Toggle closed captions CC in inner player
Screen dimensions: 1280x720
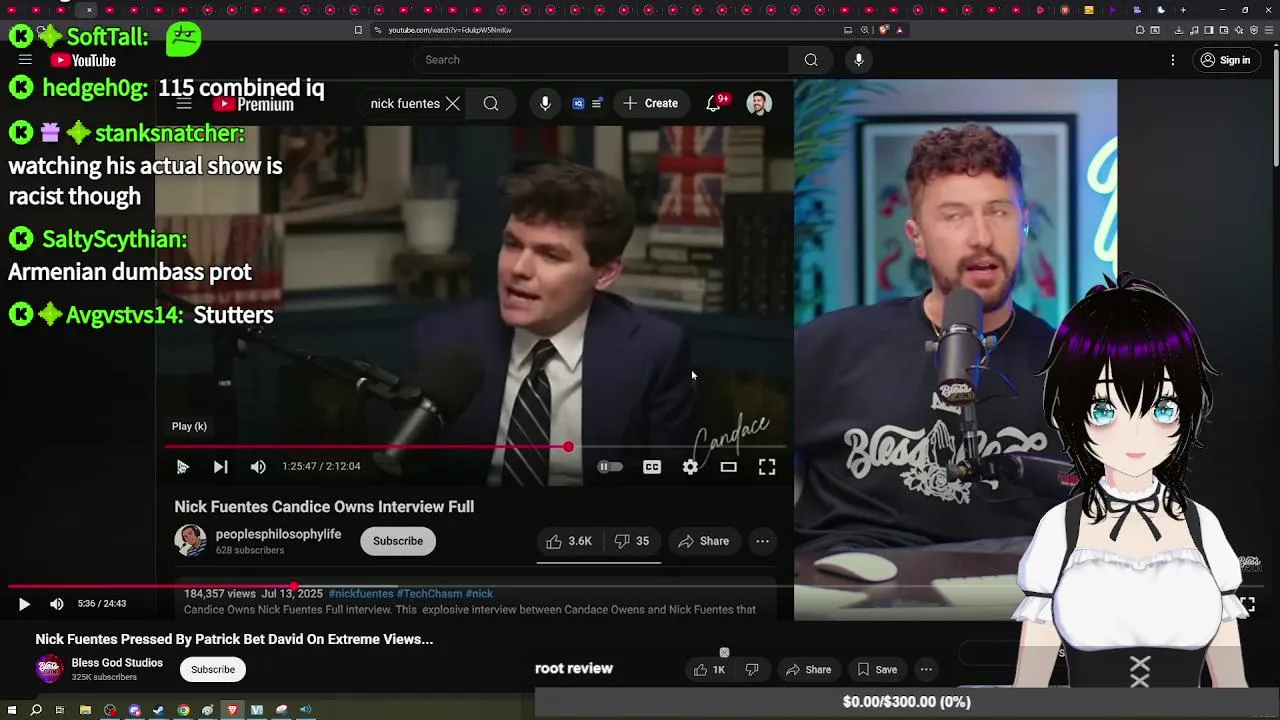pos(652,467)
